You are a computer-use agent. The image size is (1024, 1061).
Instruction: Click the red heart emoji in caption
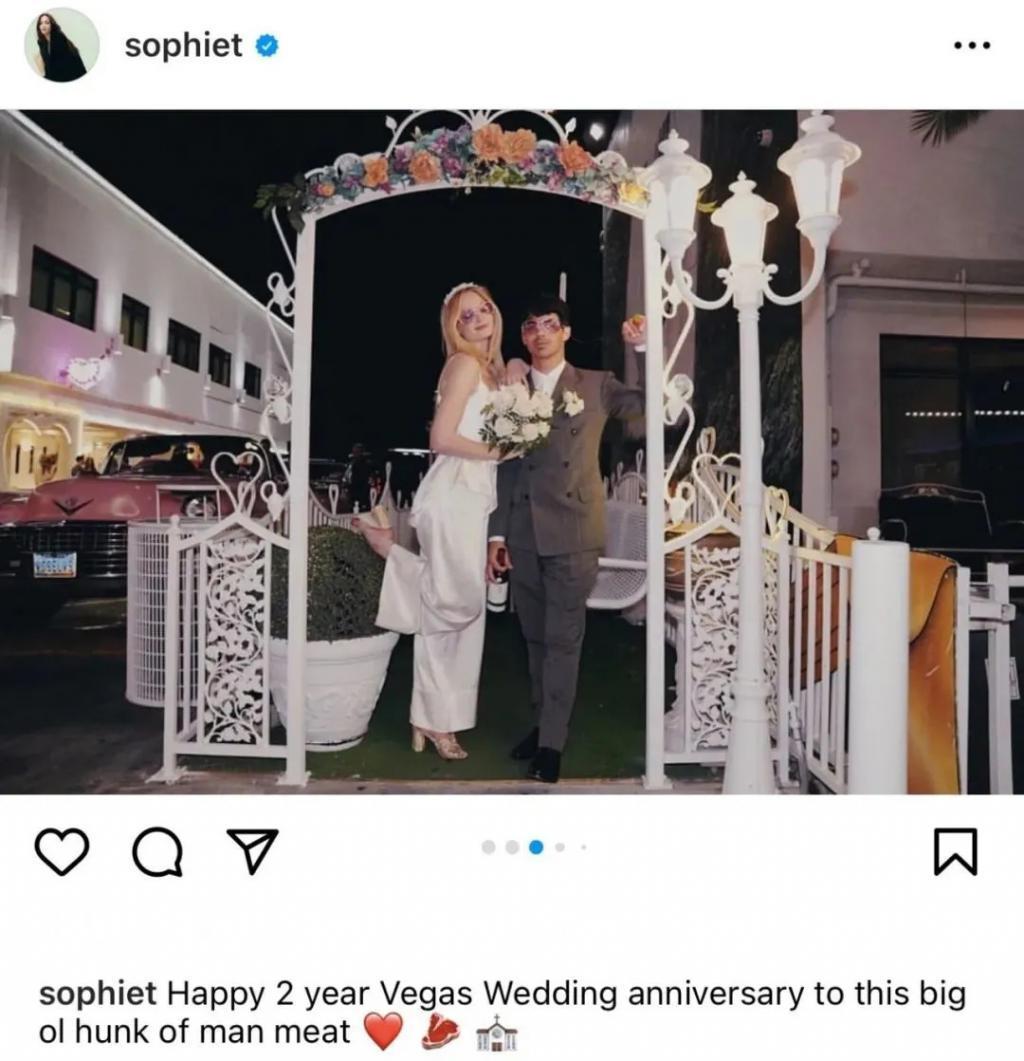383,1031
